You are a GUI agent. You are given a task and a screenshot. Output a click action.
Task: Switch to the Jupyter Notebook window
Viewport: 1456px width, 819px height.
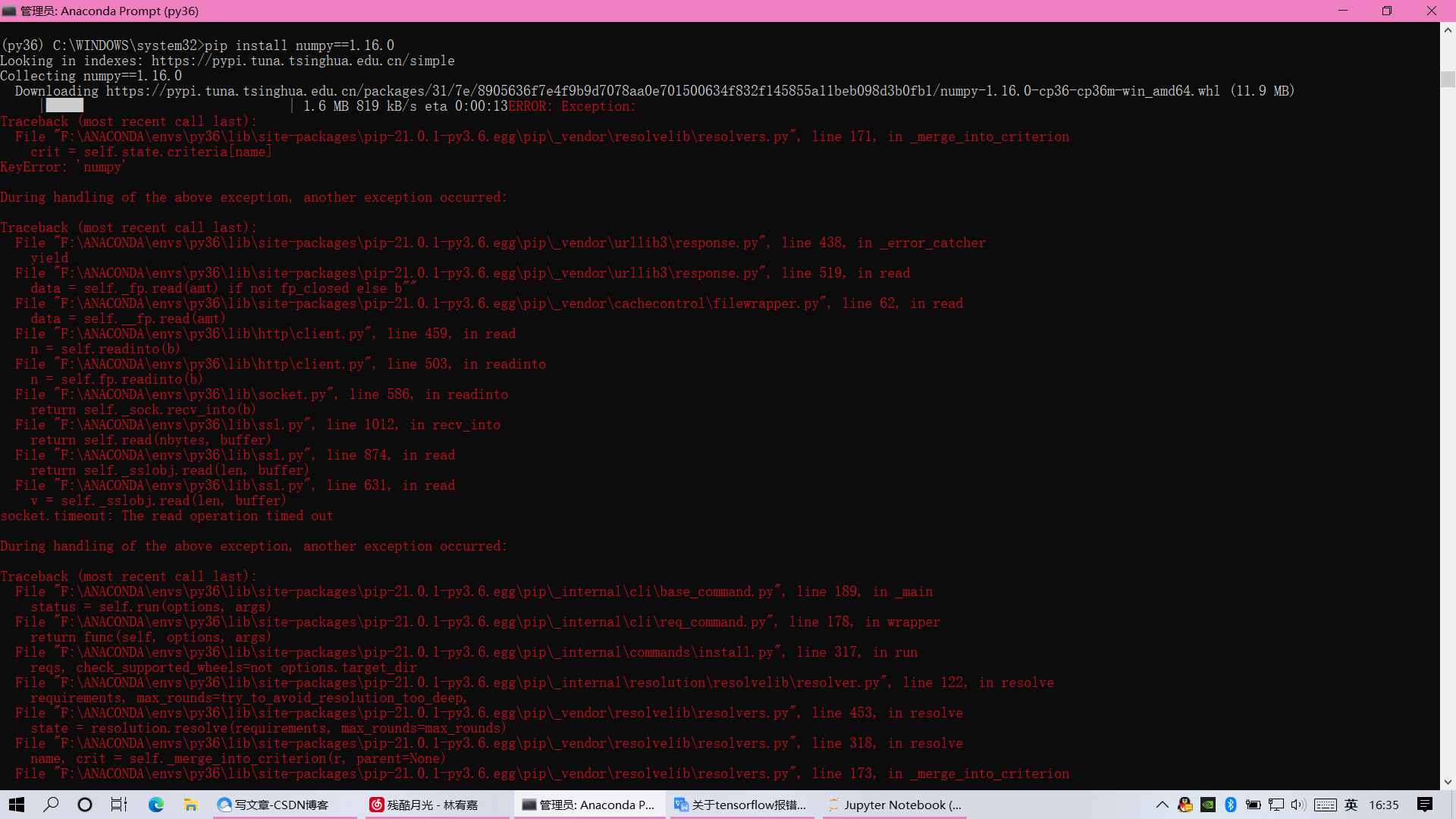tap(895, 805)
